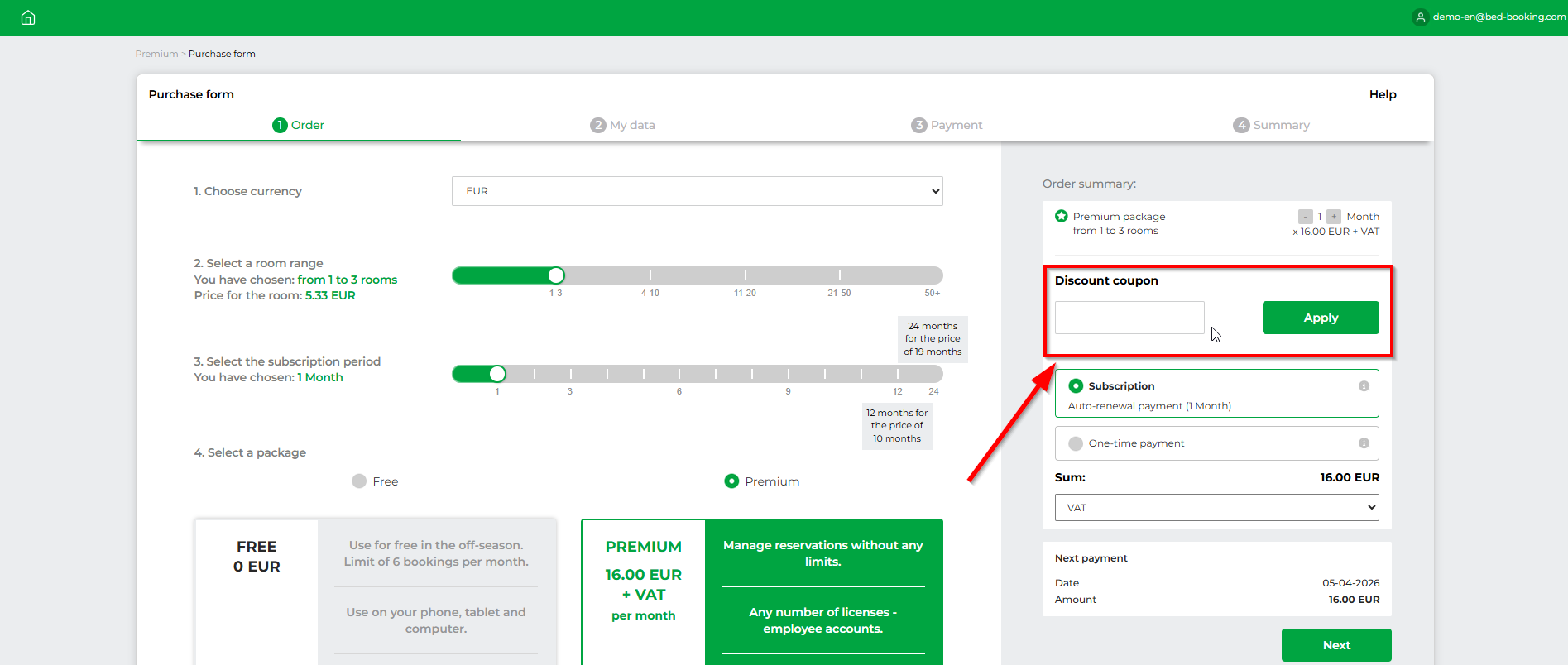Click the Premium breadcrumb link
The width and height of the screenshot is (1568, 665).
point(156,54)
